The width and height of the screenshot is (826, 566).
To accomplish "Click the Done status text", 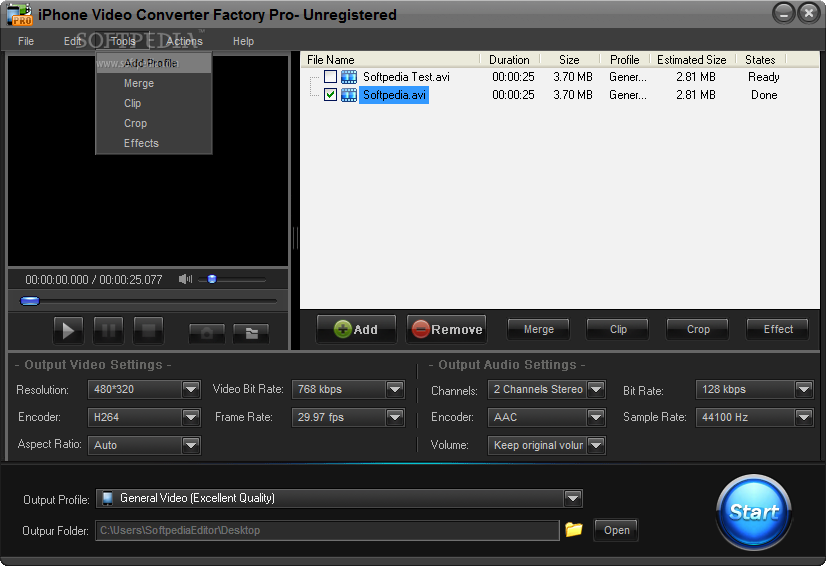I will click(x=764, y=95).
